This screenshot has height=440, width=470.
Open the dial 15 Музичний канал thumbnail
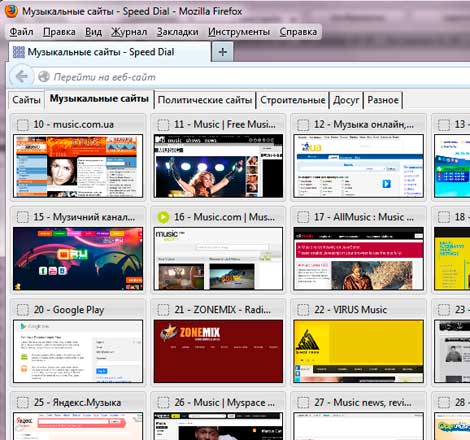(x=78, y=259)
